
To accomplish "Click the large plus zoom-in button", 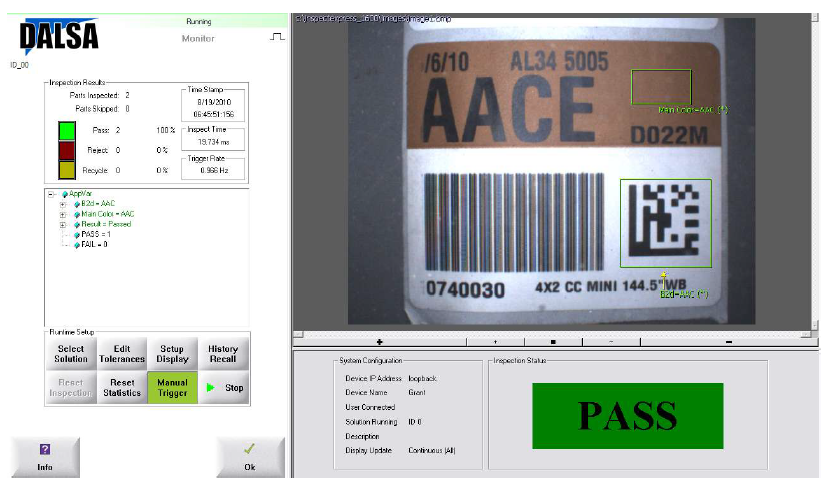I will (x=379, y=342).
